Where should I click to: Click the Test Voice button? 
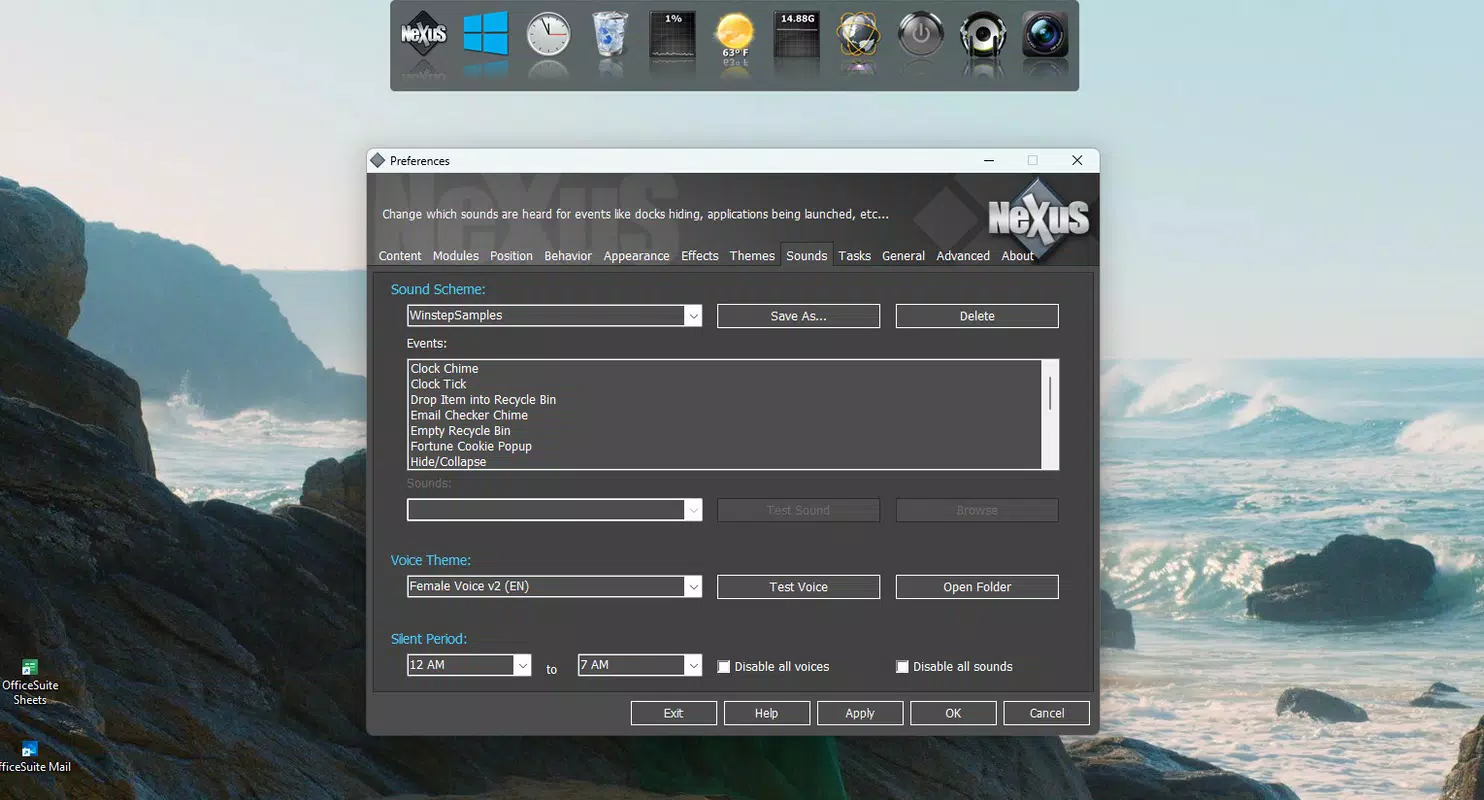click(798, 587)
